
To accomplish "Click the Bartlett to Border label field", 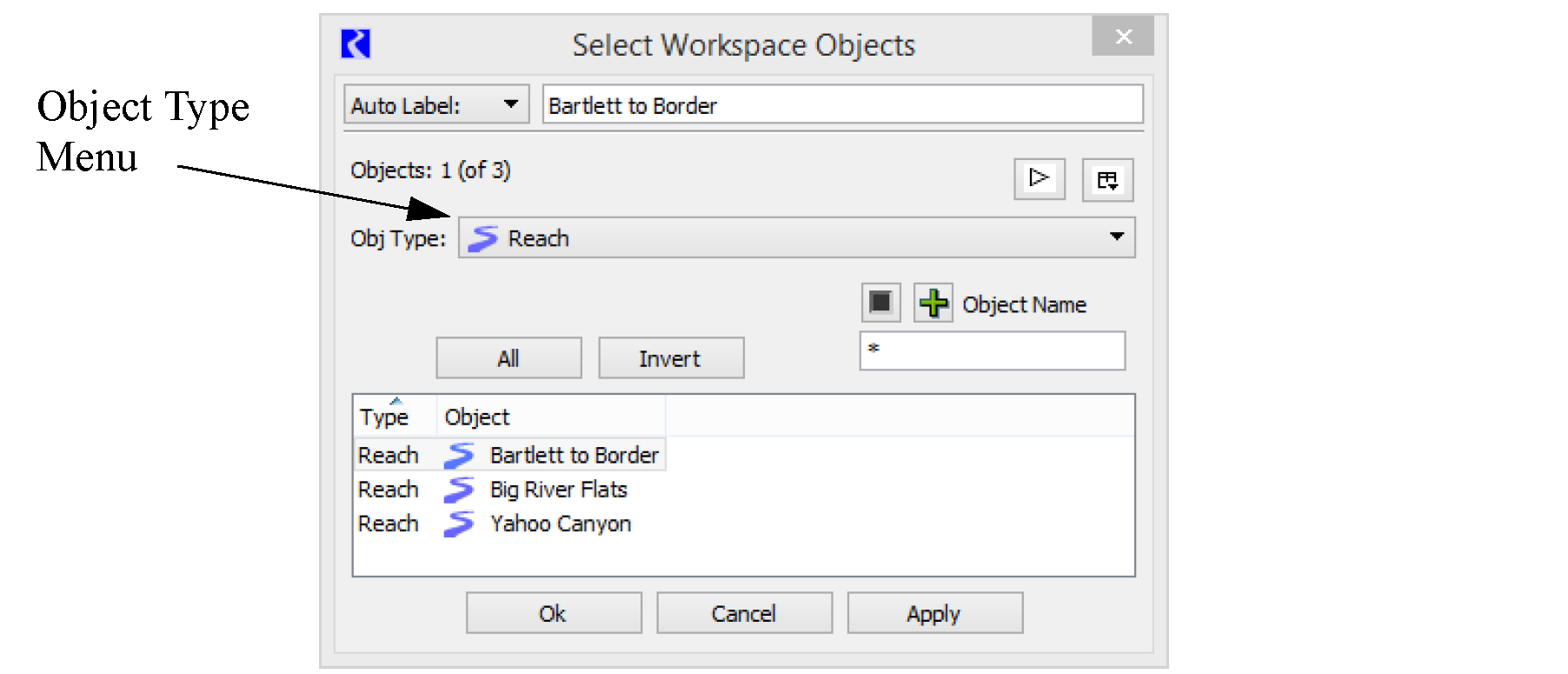I will point(841,105).
